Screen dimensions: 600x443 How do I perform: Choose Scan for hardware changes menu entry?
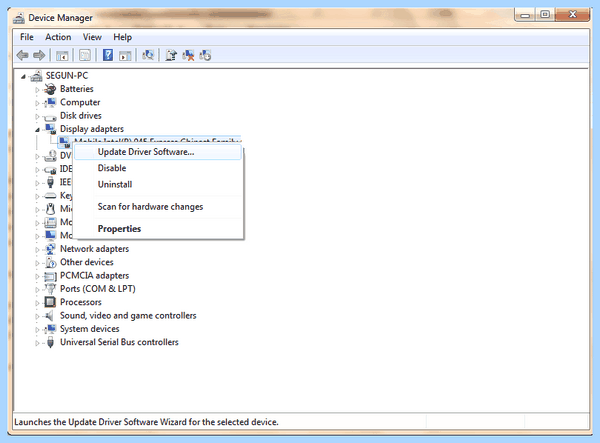point(158,207)
